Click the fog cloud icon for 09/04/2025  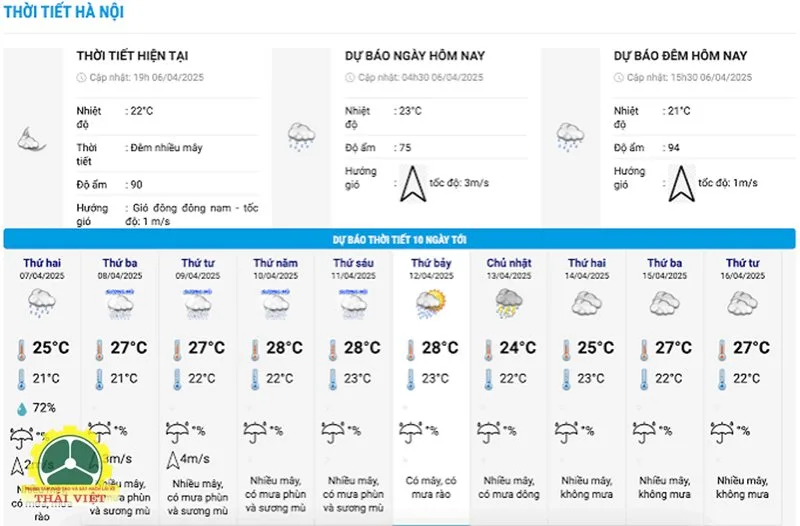[197, 305]
